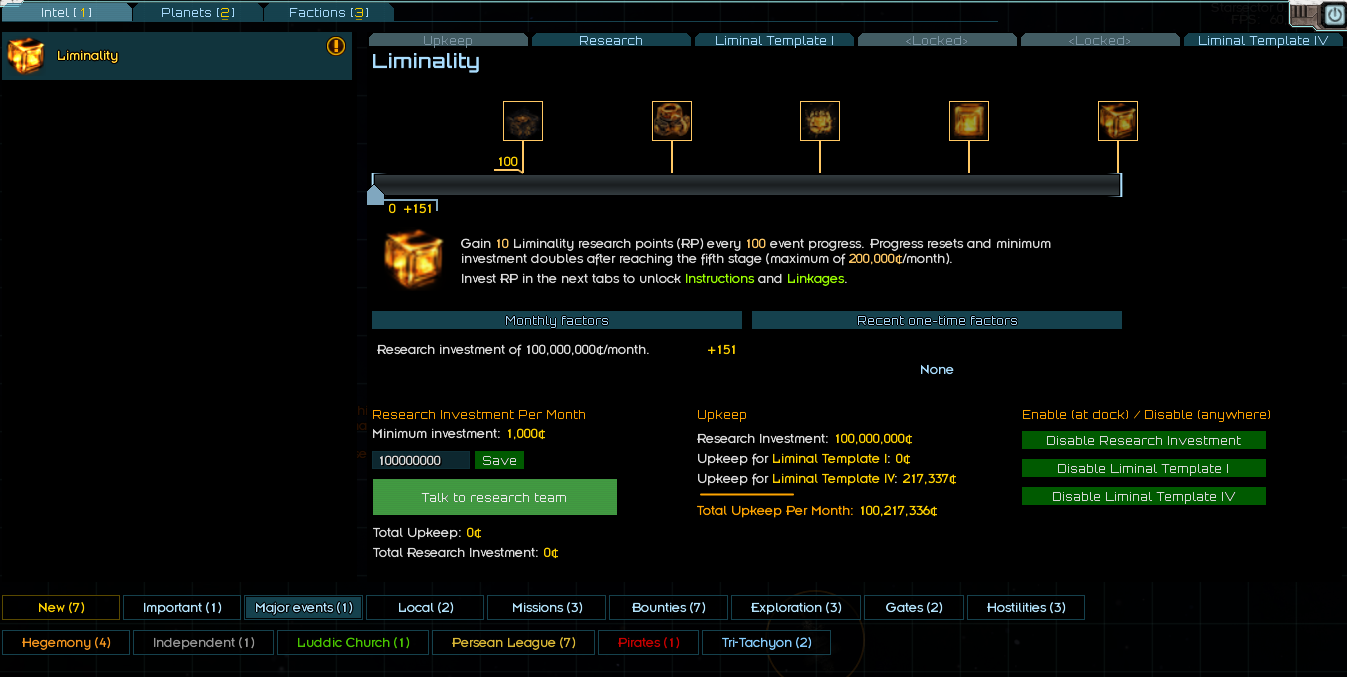This screenshot has width=1347, height=677.
Task: Click the event progress bar marker at 0
Action: coord(375,193)
